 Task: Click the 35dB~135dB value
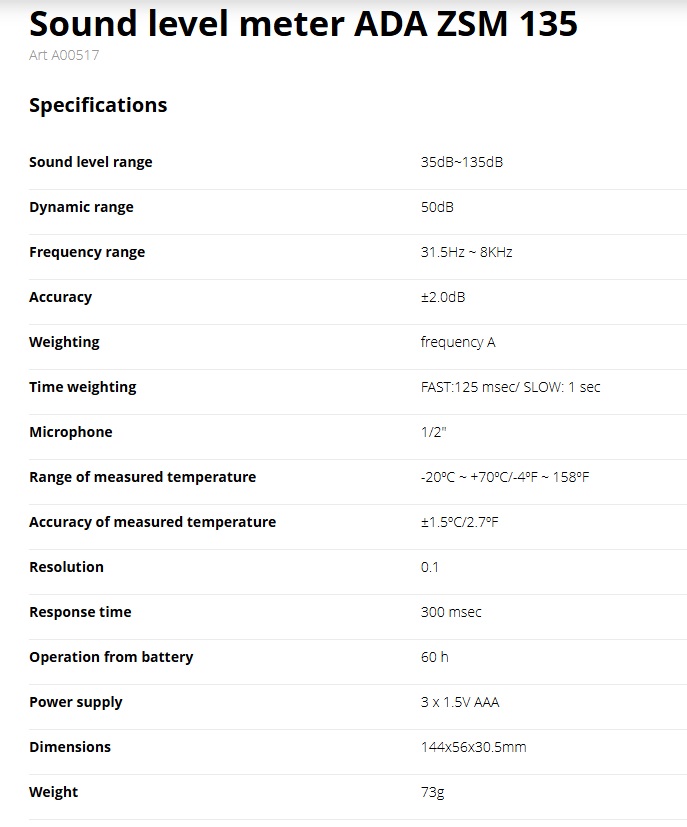point(461,162)
